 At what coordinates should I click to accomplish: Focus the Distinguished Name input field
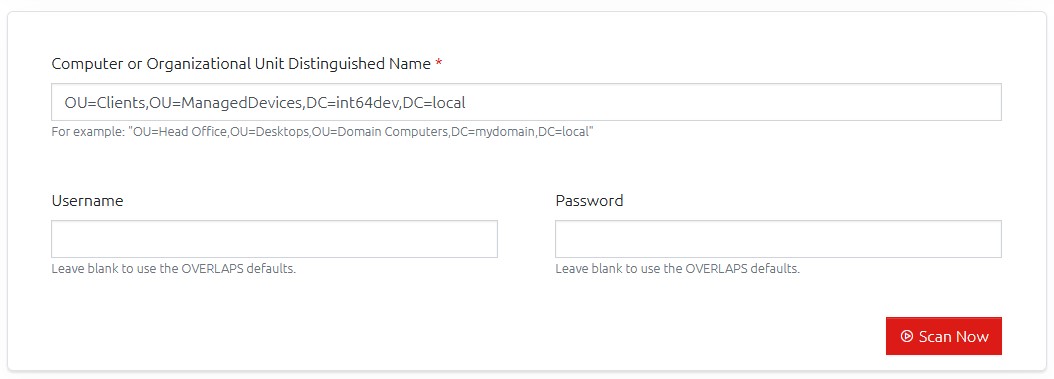526,102
